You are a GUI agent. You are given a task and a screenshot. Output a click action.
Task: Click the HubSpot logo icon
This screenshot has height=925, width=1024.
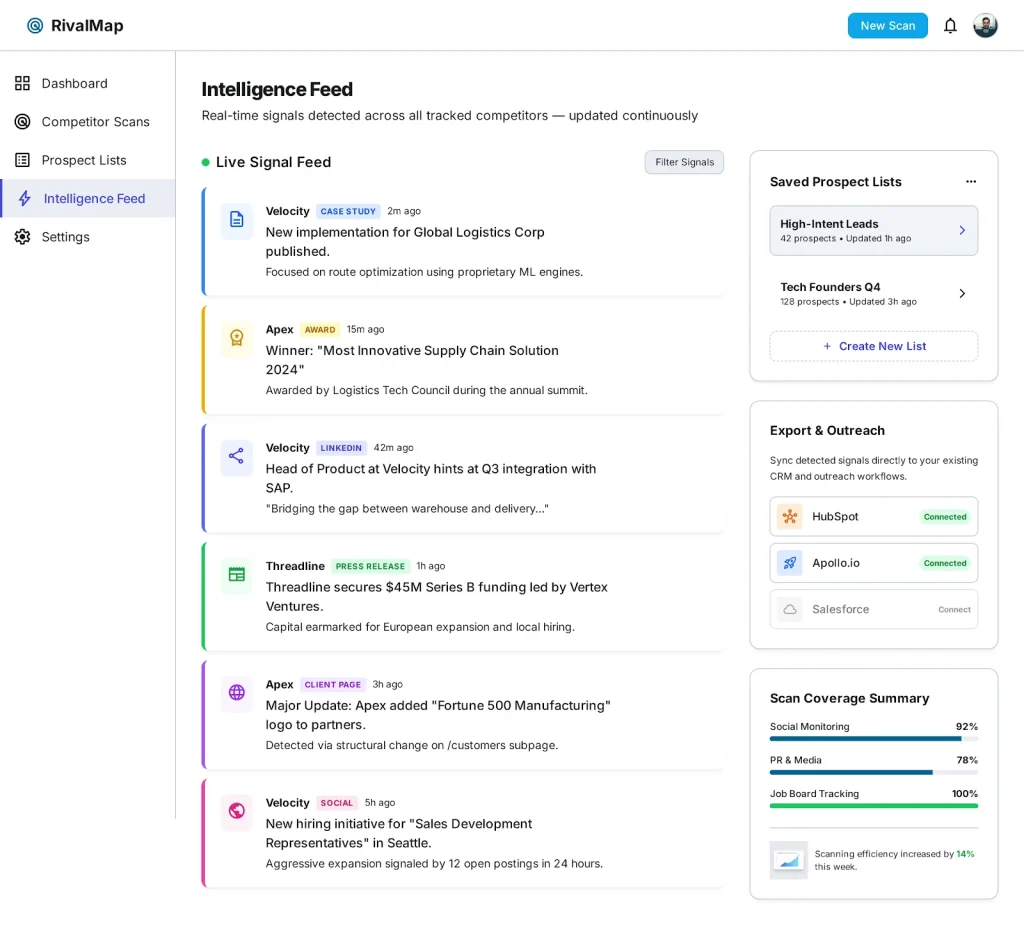pyautogui.click(x=790, y=516)
